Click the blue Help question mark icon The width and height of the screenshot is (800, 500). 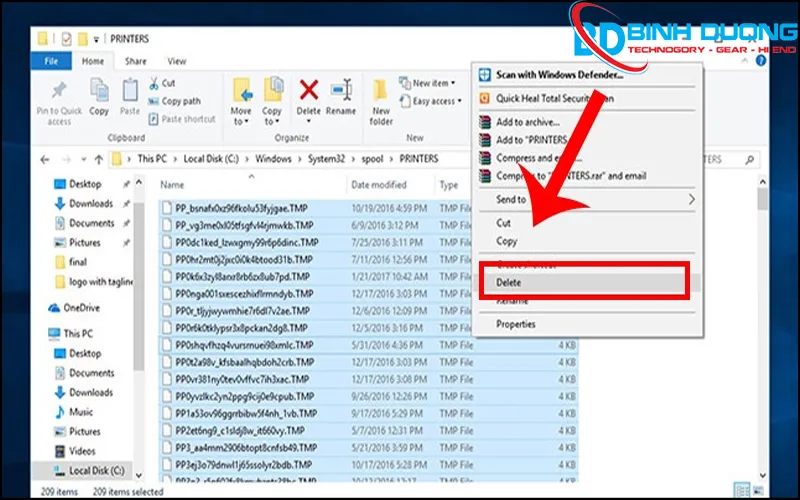coord(761,61)
